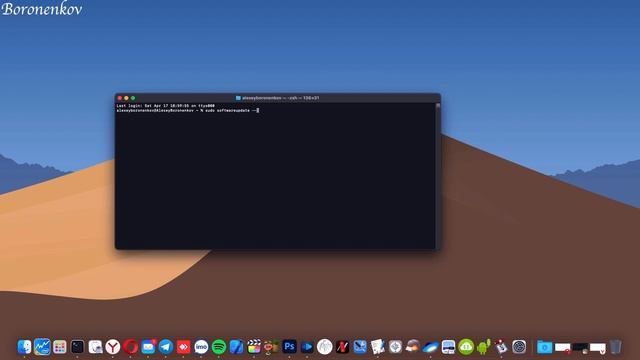Open Mail app with notification badge
The width and height of the screenshot is (640, 360).
coord(148,347)
